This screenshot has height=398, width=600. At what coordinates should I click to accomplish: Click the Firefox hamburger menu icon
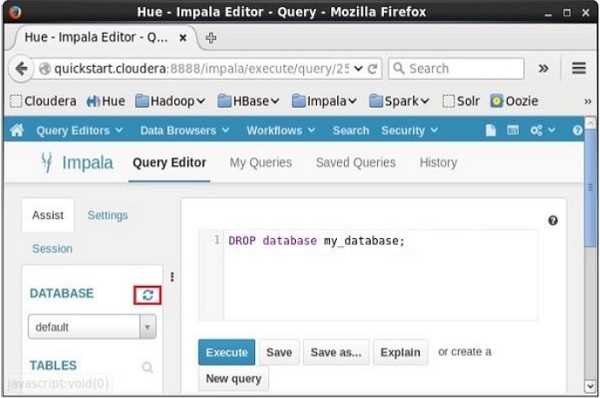[579, 69]
